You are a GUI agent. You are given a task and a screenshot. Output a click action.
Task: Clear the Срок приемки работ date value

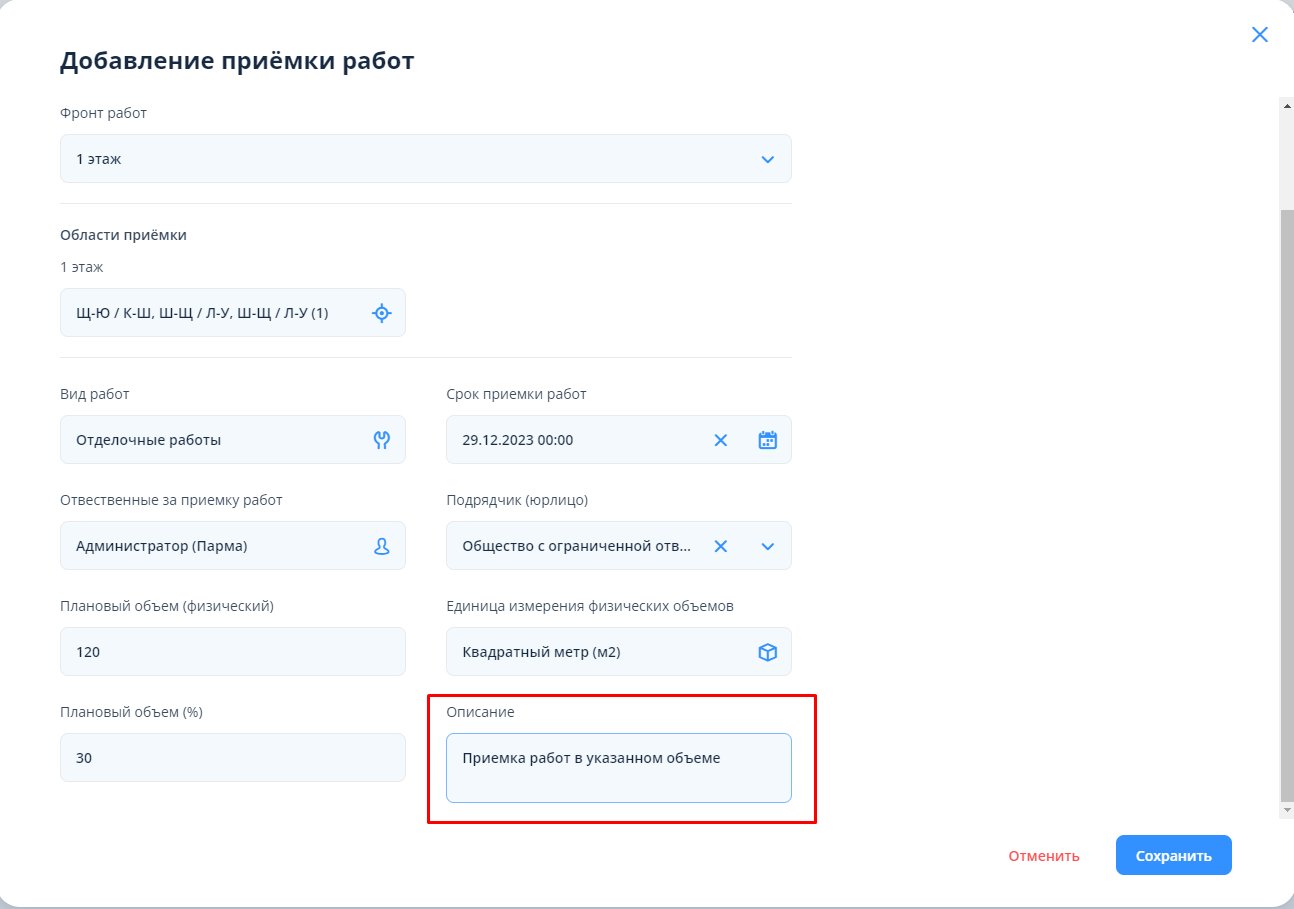point(720,440)
